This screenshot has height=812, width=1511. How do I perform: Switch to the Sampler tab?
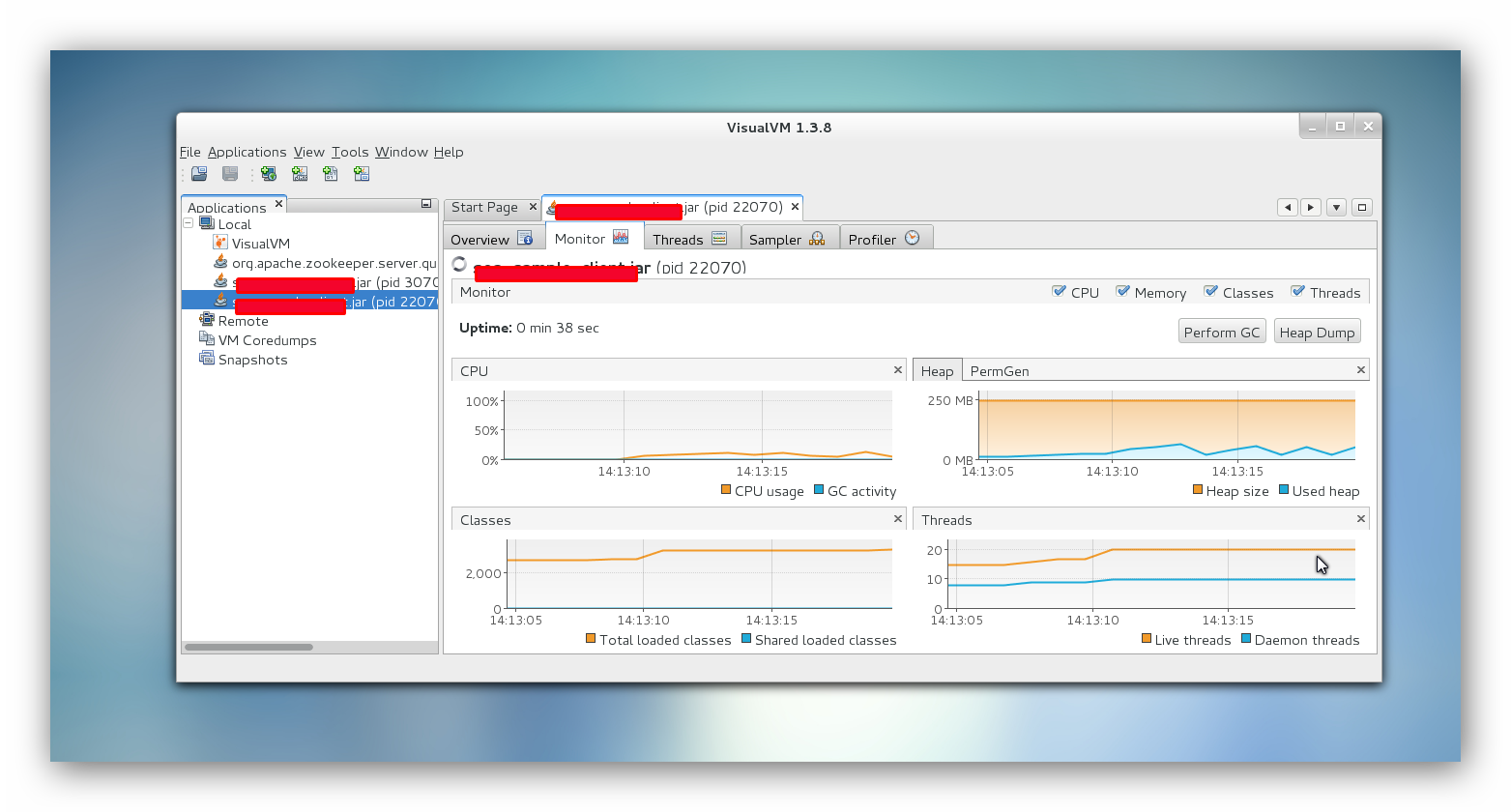tap(789, 238)
